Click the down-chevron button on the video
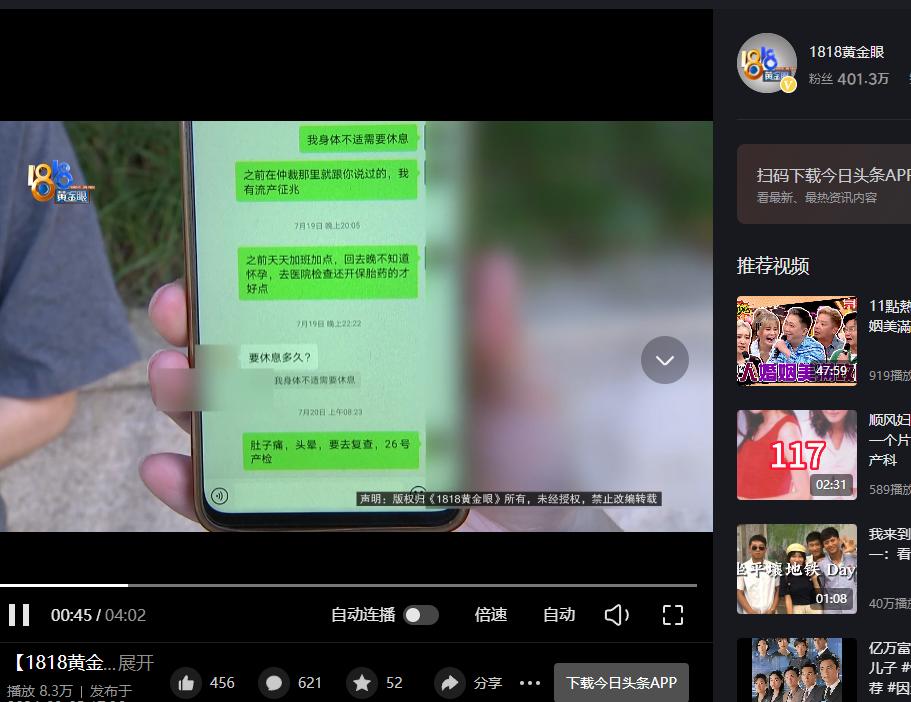This screenshot has height=702, width=911. pyautogui.click(x=665, y=360)
